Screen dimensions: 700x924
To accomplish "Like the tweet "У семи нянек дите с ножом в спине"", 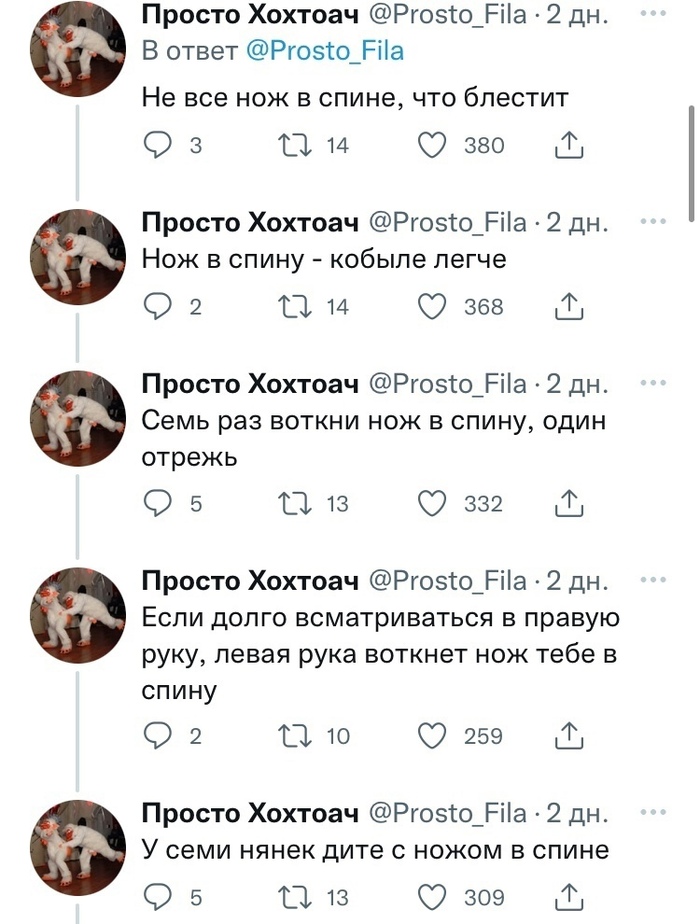I will [x=431, y=897].
